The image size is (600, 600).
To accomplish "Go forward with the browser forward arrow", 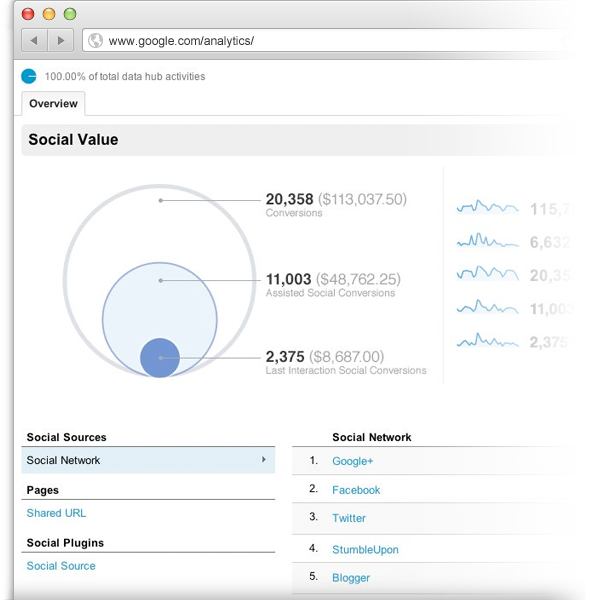I will coord(60,40).
